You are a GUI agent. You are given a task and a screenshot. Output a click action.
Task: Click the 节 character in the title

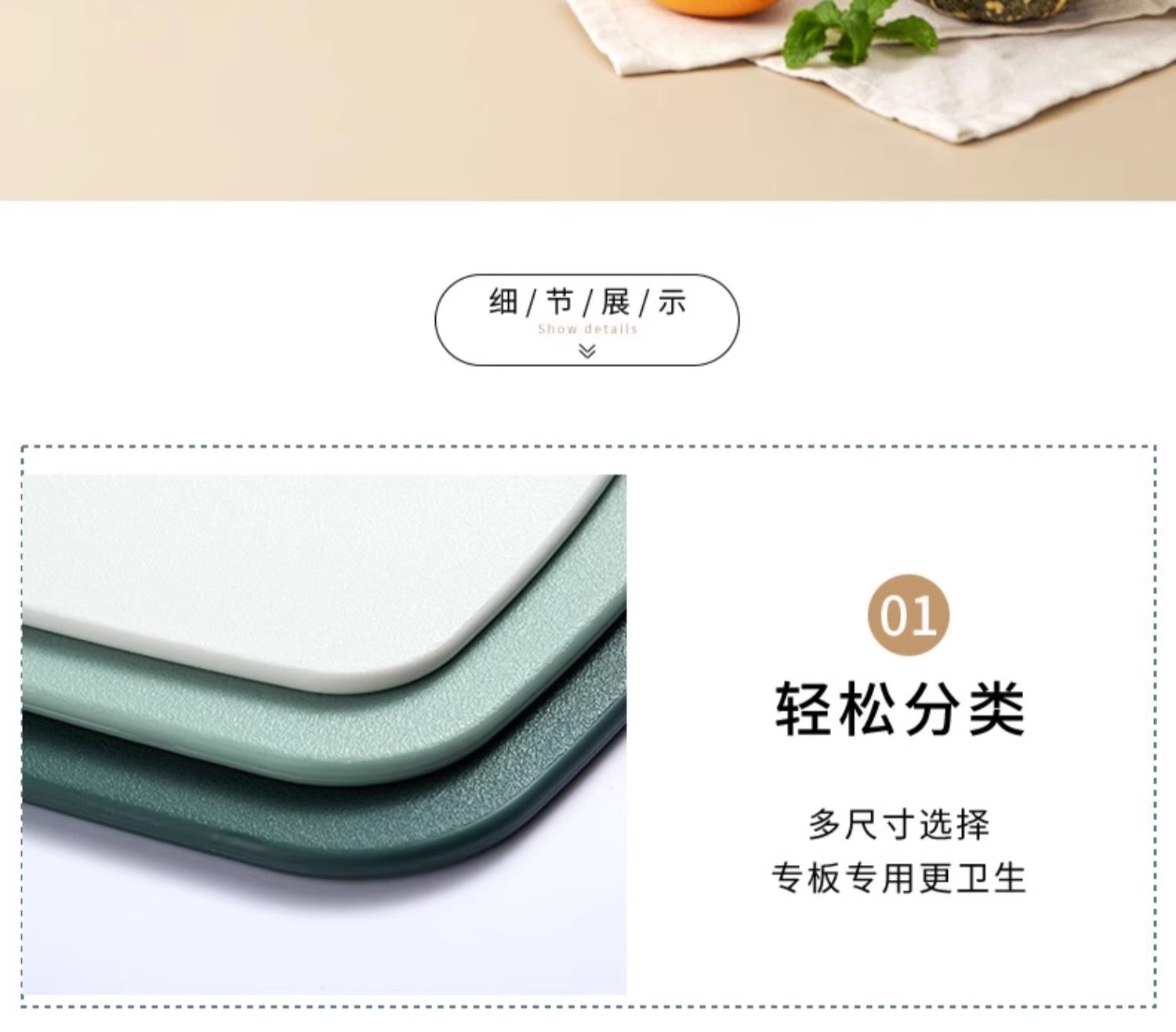pos(560,302)
